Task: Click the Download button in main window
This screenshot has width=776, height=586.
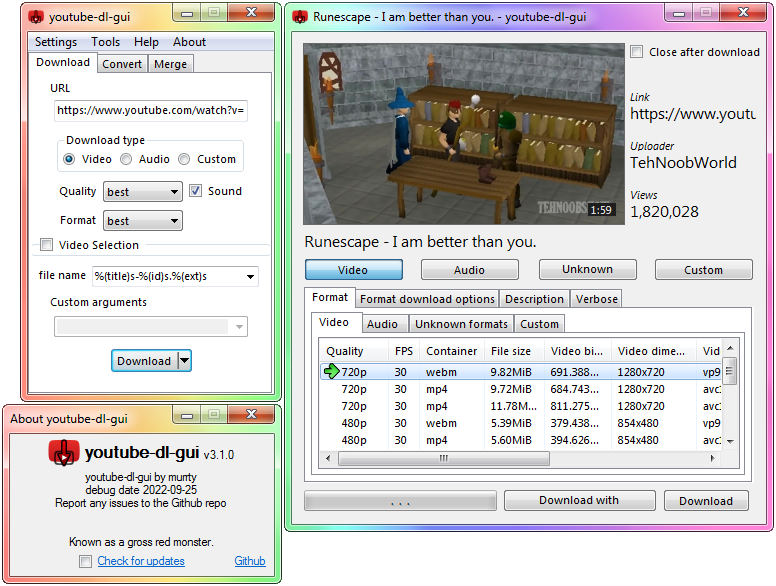Action: 144,361
